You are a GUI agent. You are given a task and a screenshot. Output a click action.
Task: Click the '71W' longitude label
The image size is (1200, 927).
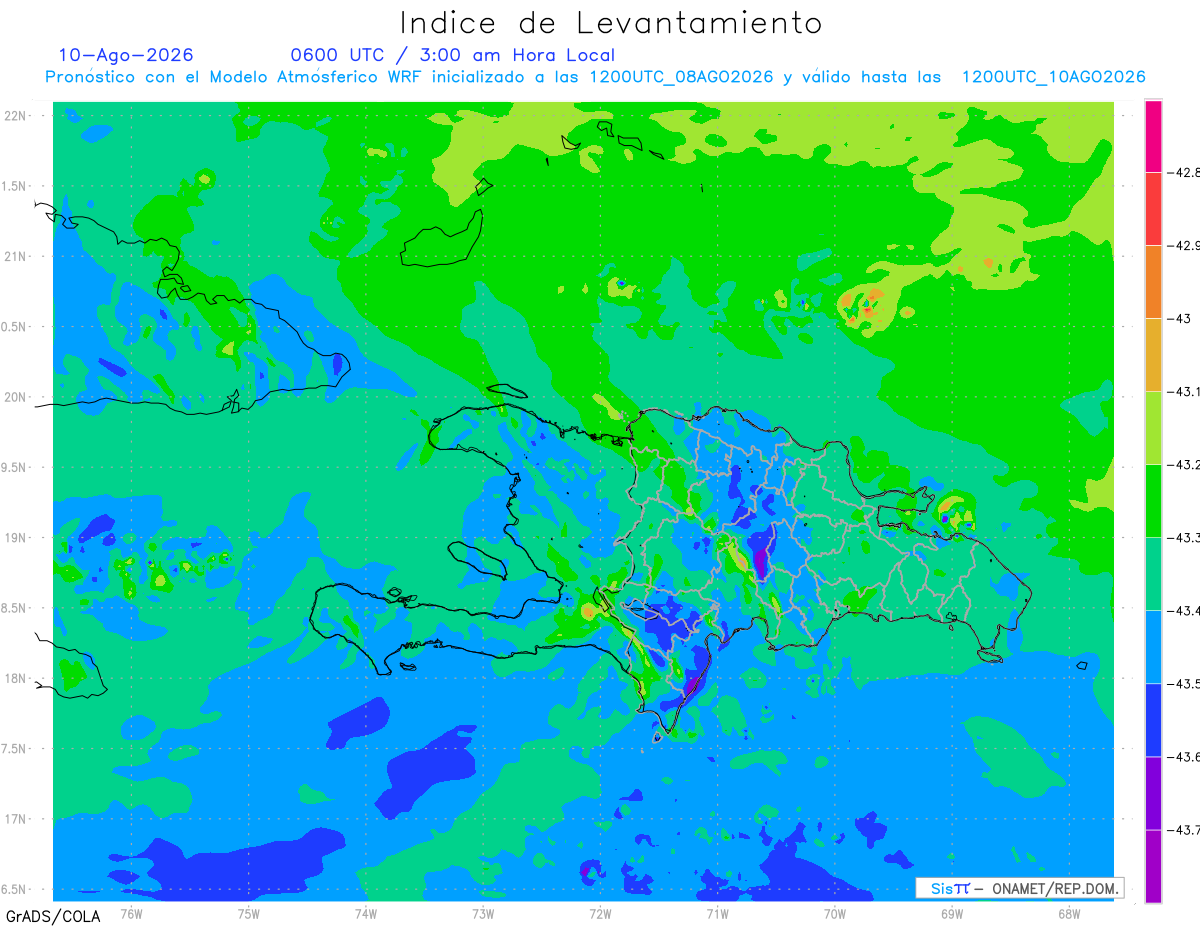(717, 913)
